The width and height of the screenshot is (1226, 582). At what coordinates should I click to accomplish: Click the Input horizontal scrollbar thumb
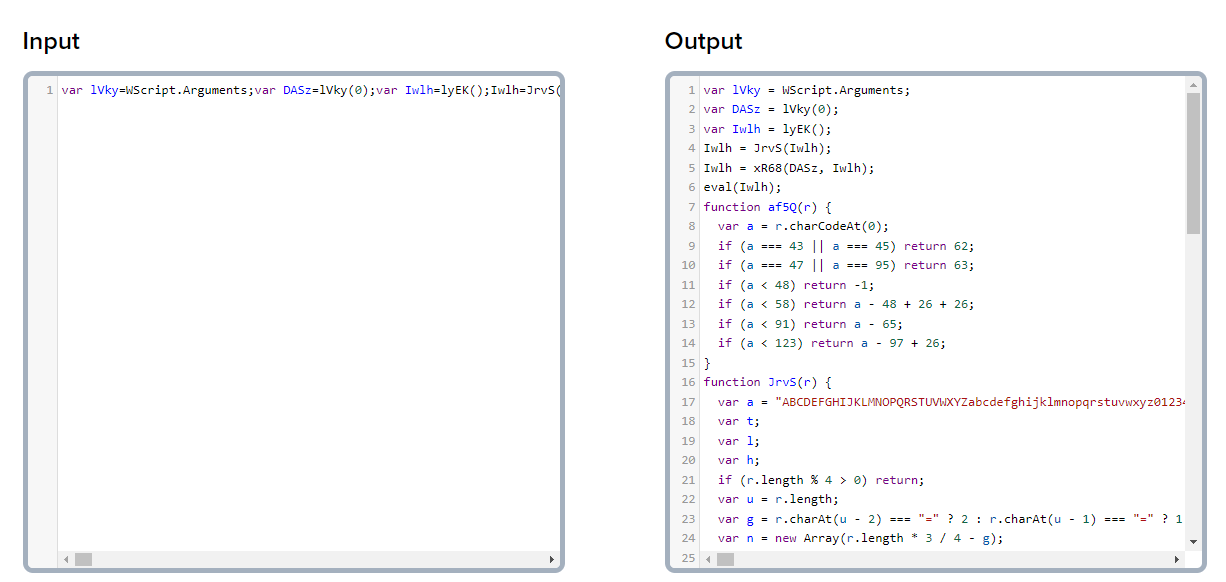point(84,559)
